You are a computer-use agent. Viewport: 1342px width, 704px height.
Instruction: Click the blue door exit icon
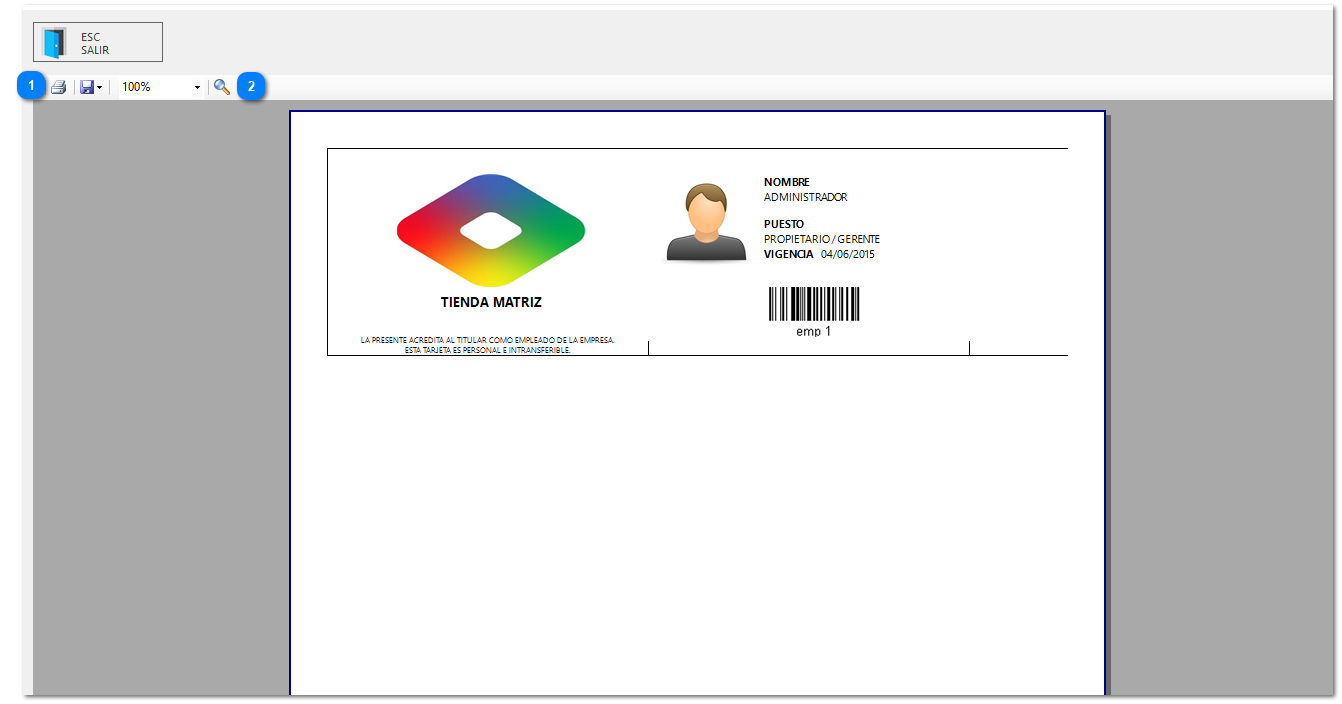54,43
